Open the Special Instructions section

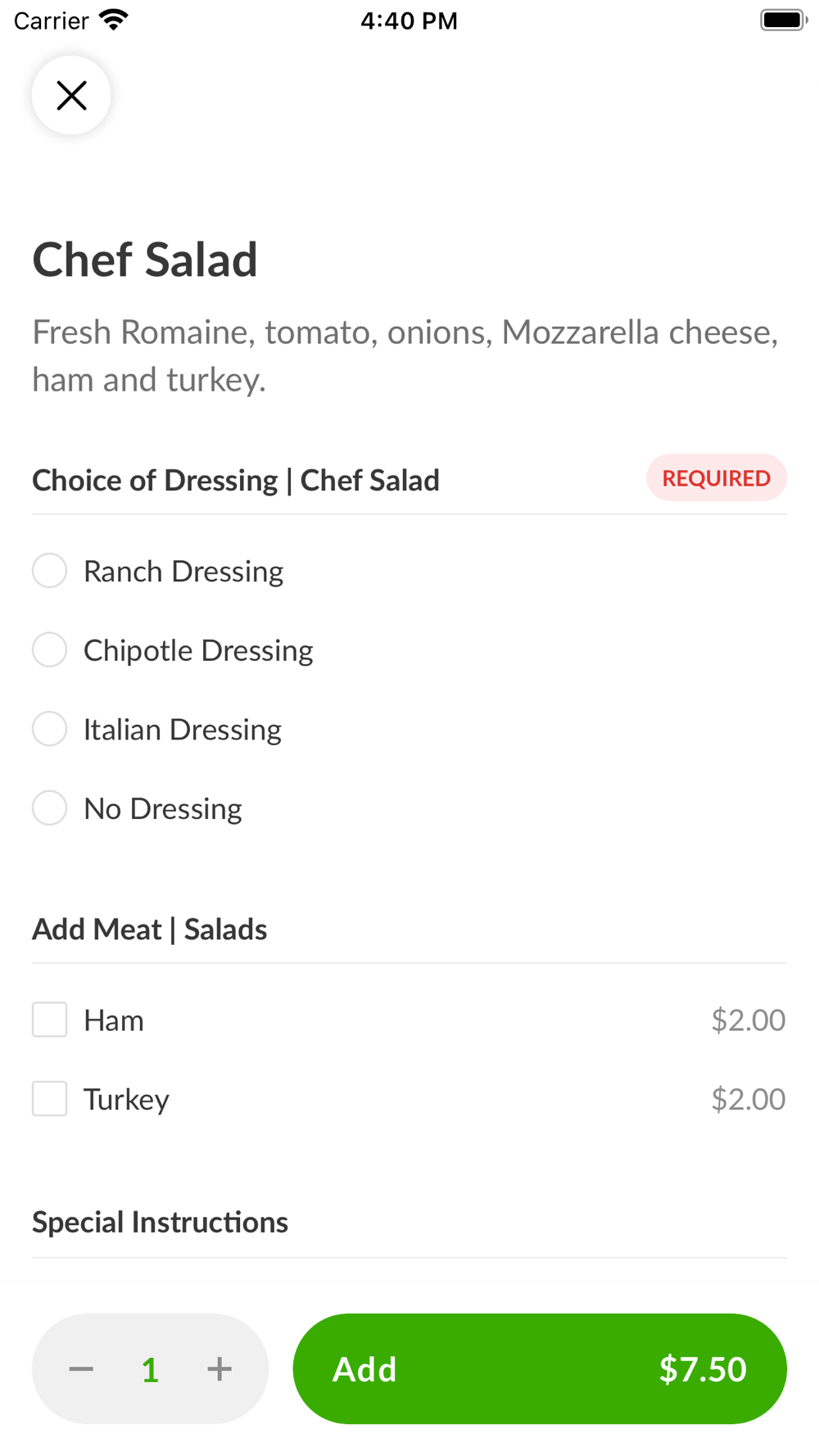pyautogui.click(x=160, y=1222)
